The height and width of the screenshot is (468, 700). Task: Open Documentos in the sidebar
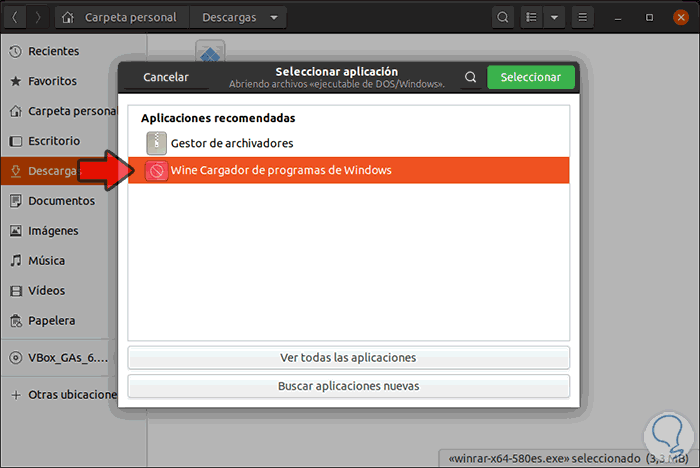coord(58,201)
